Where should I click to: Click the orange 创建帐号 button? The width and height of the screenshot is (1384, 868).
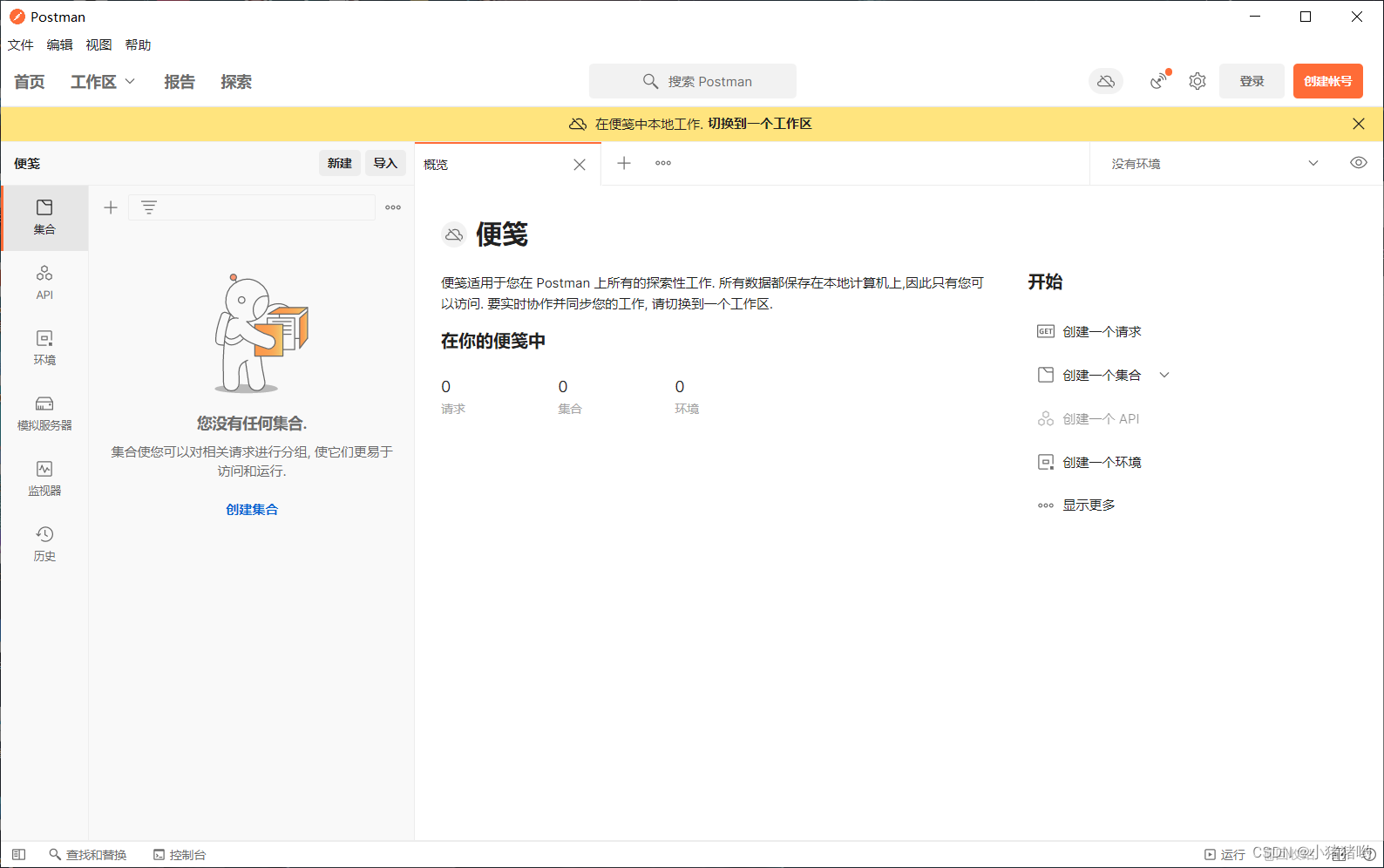[x=1328, y=81]
